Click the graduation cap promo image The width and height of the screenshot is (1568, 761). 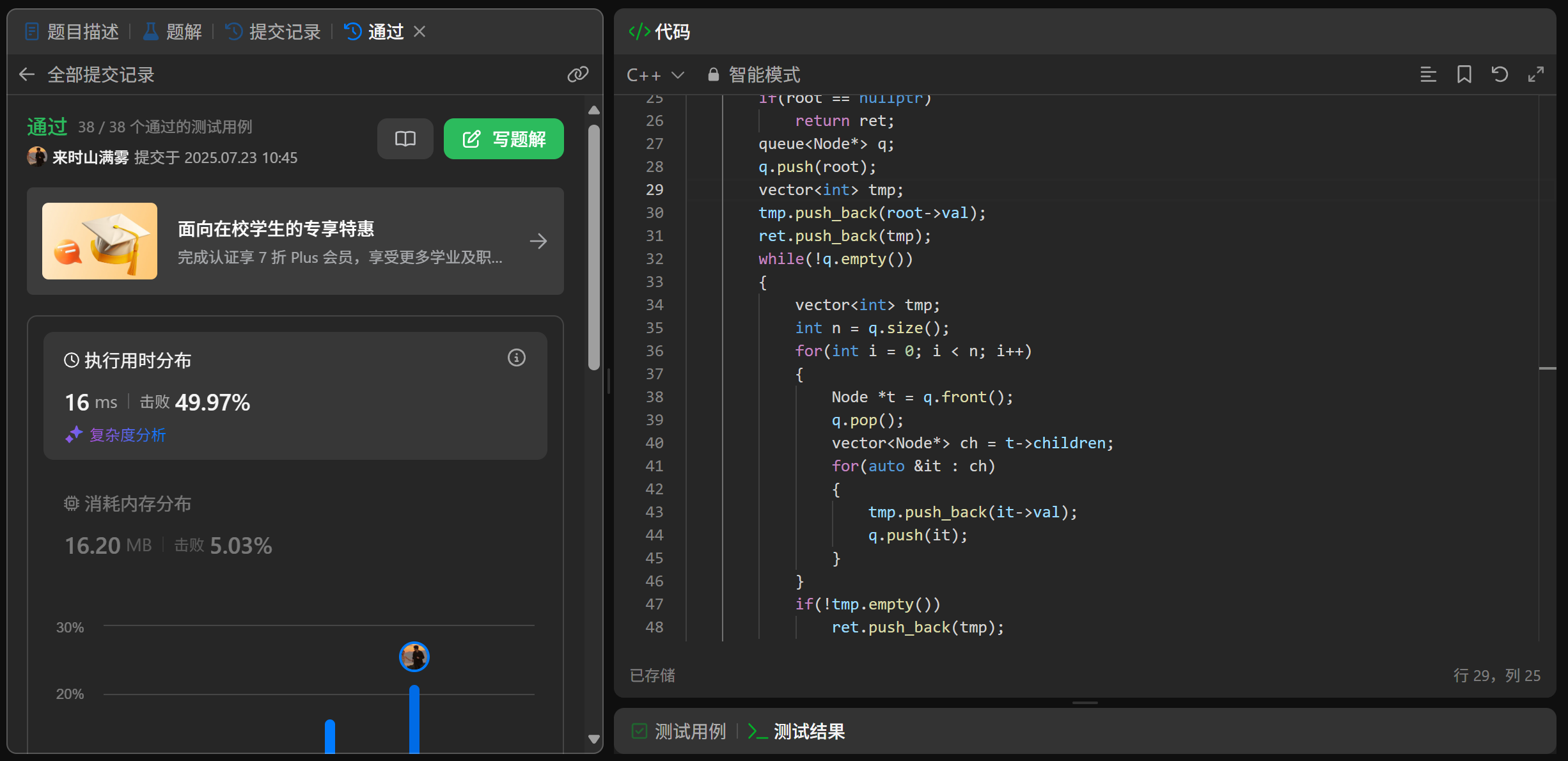100,241
